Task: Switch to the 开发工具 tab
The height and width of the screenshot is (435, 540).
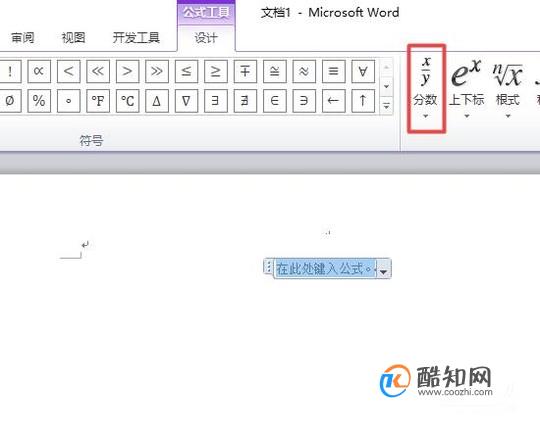Action: (x=136, y=38)
